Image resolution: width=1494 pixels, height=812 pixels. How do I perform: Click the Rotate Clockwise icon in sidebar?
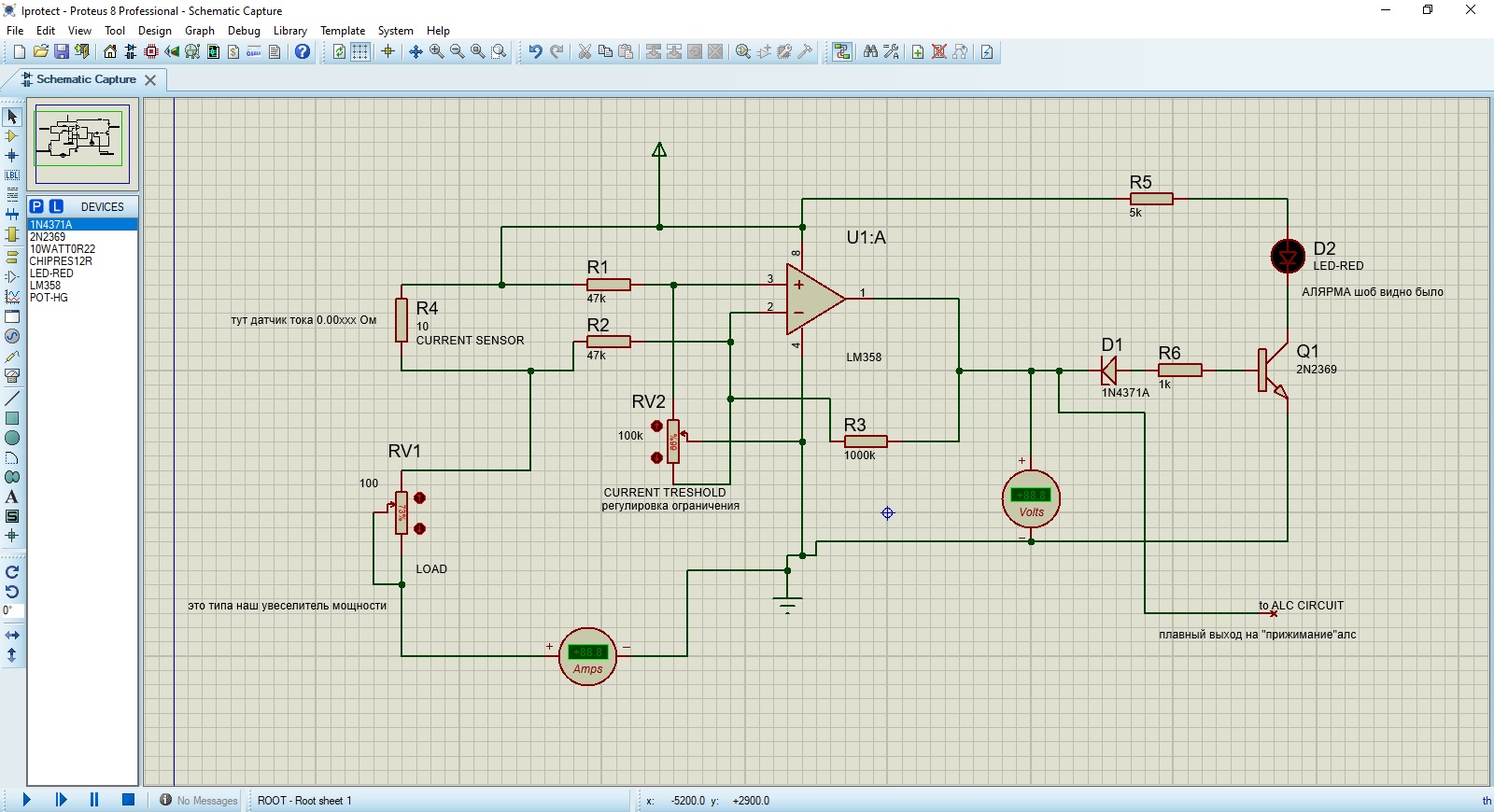12,572
